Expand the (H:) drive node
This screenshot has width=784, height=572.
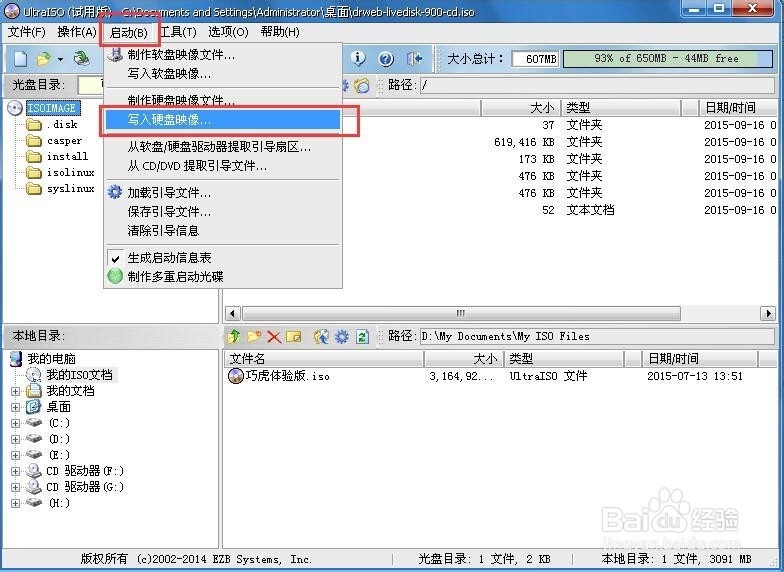[15, 503]
